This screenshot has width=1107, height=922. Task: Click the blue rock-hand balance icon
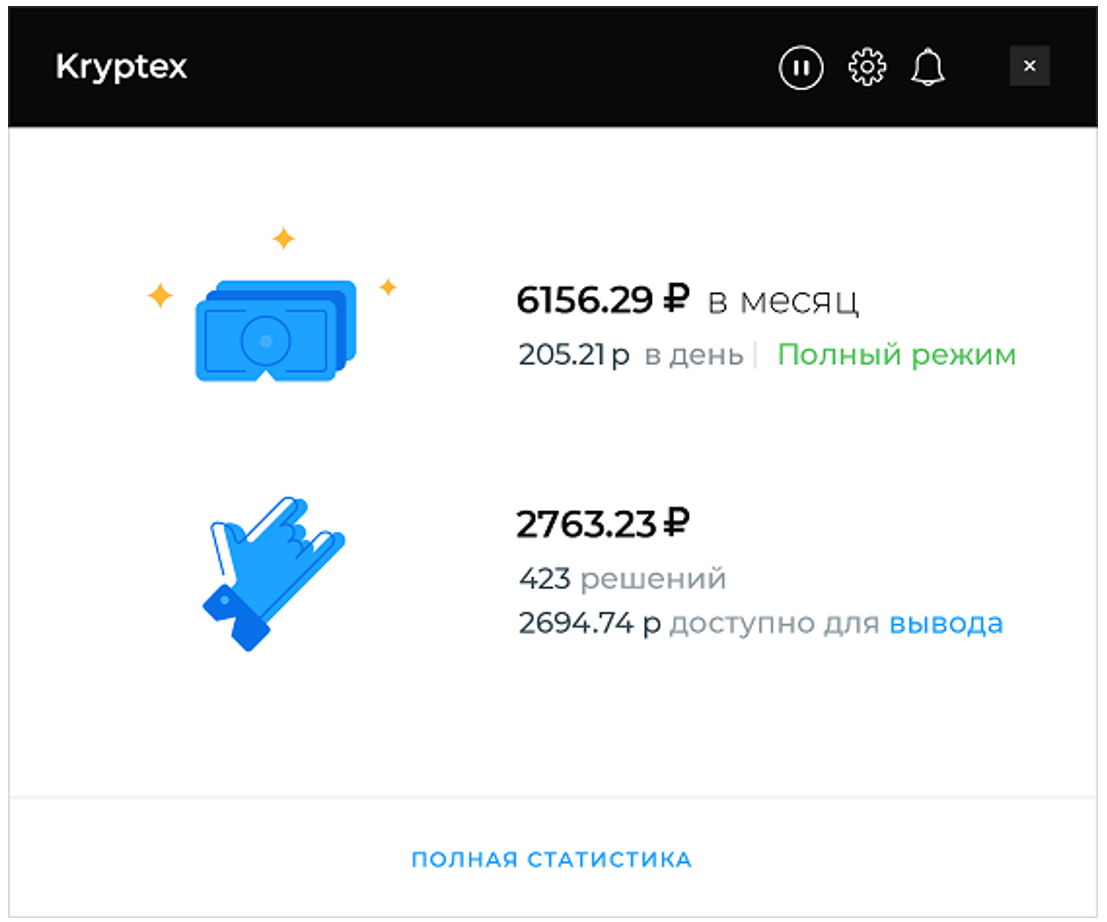[x=273, y=573]
